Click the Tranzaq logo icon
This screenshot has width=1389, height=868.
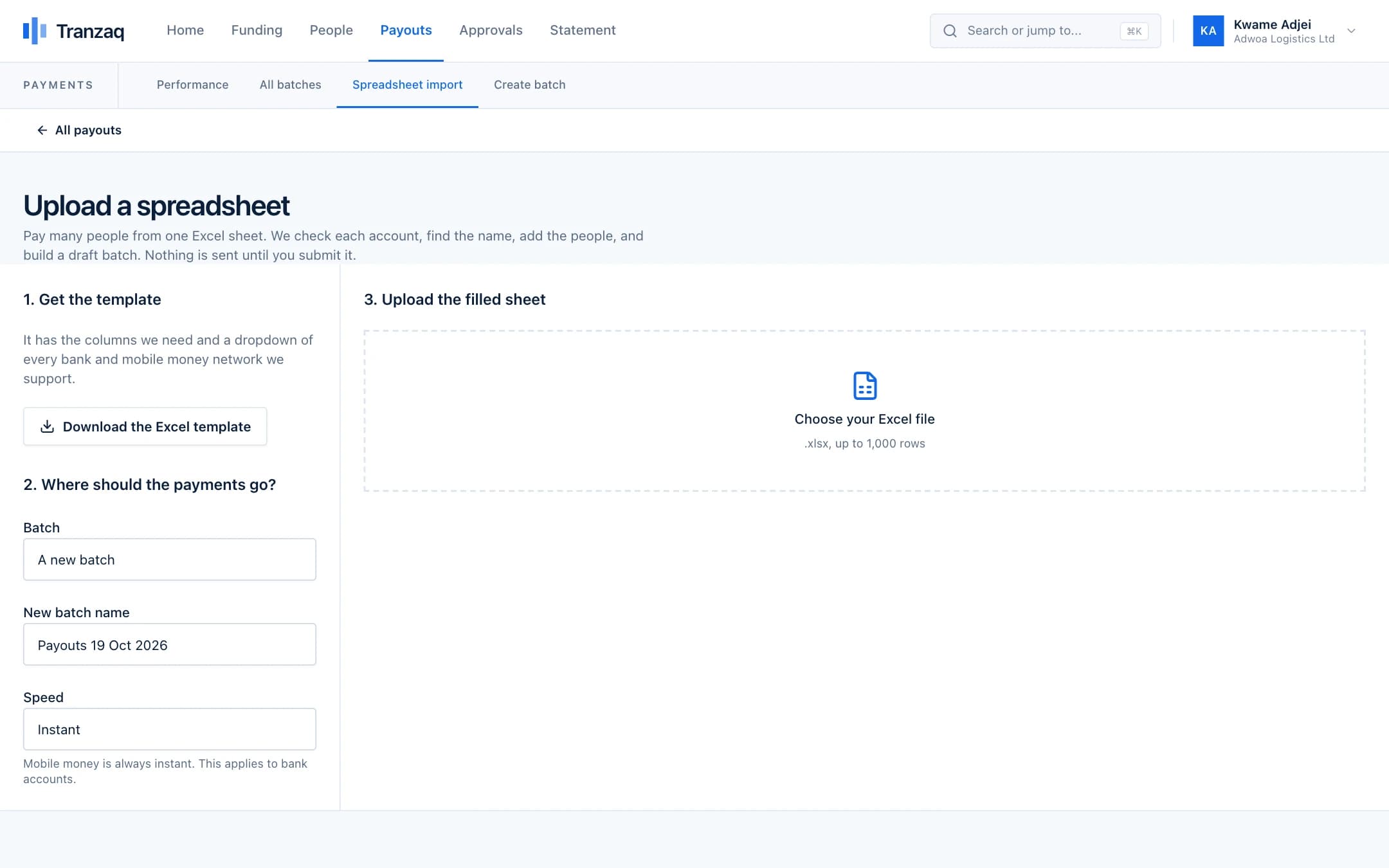[x=35, y=31]
